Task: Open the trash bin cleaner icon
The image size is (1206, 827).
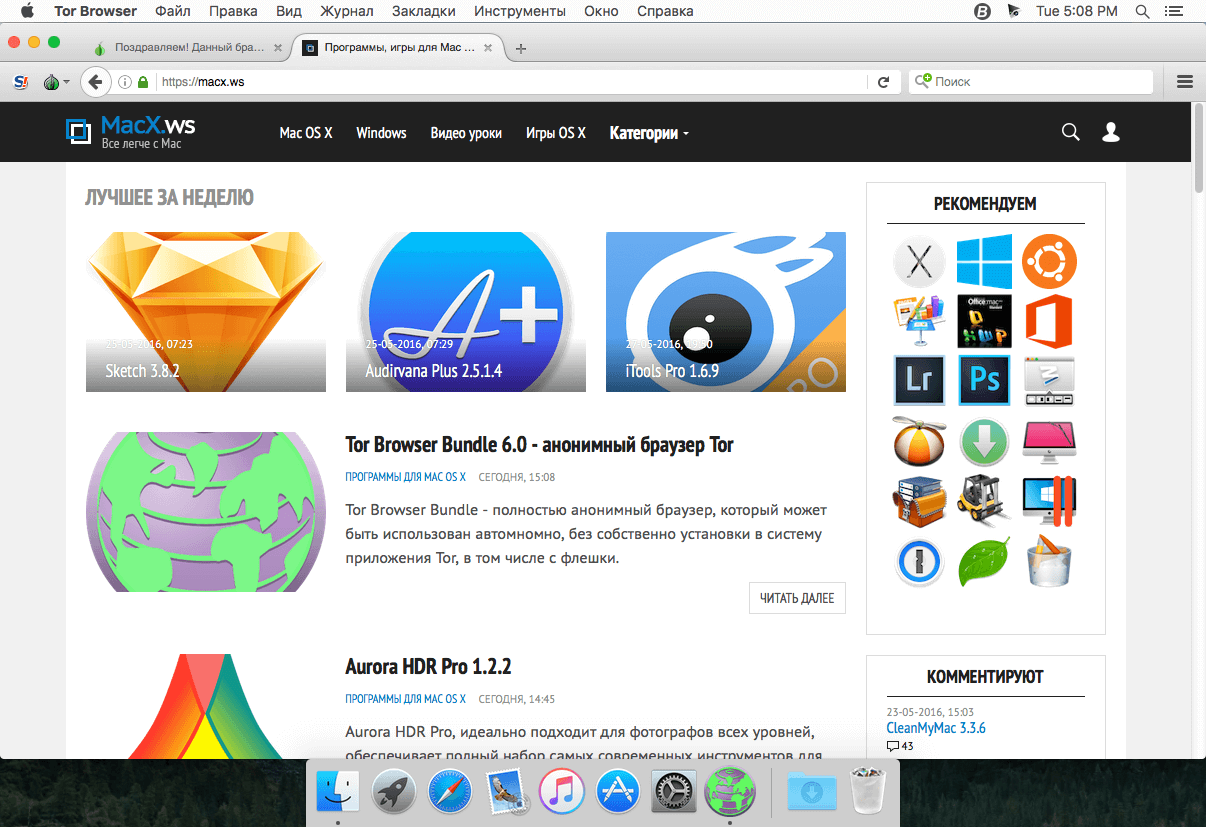Action: (x=1050, y=562)
